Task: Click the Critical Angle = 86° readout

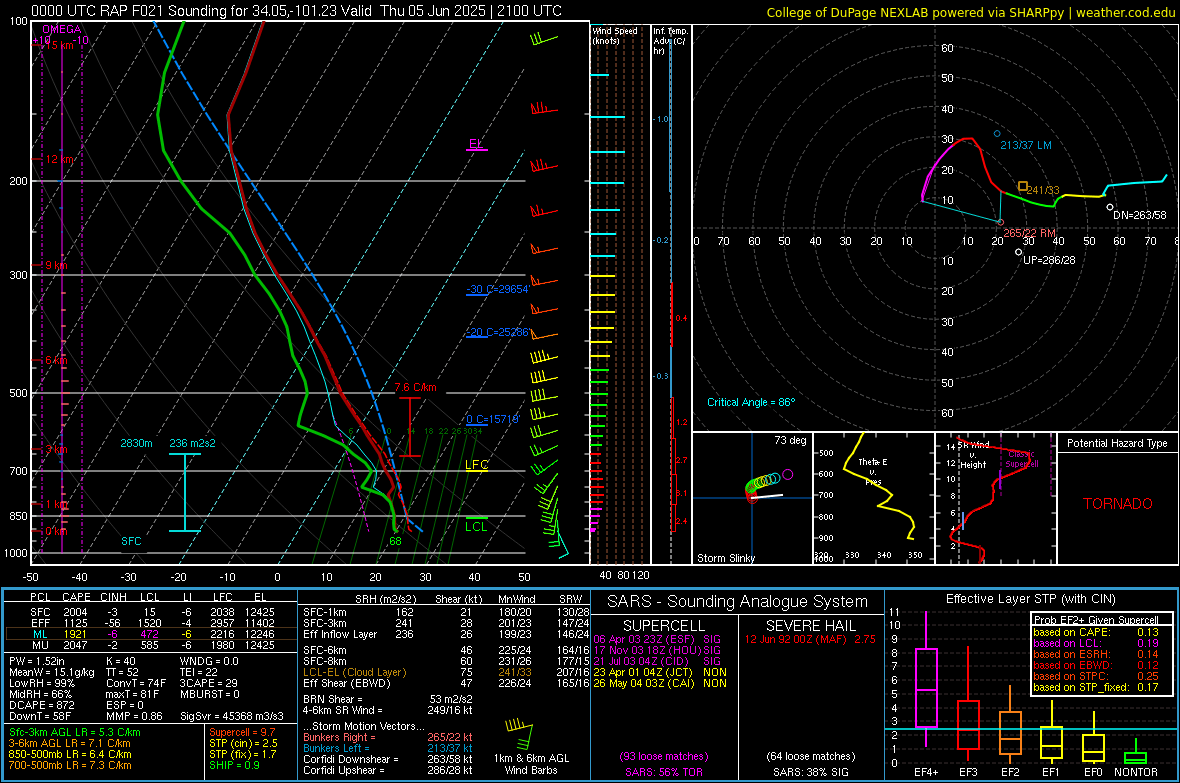Action: [x=751, y=403]
